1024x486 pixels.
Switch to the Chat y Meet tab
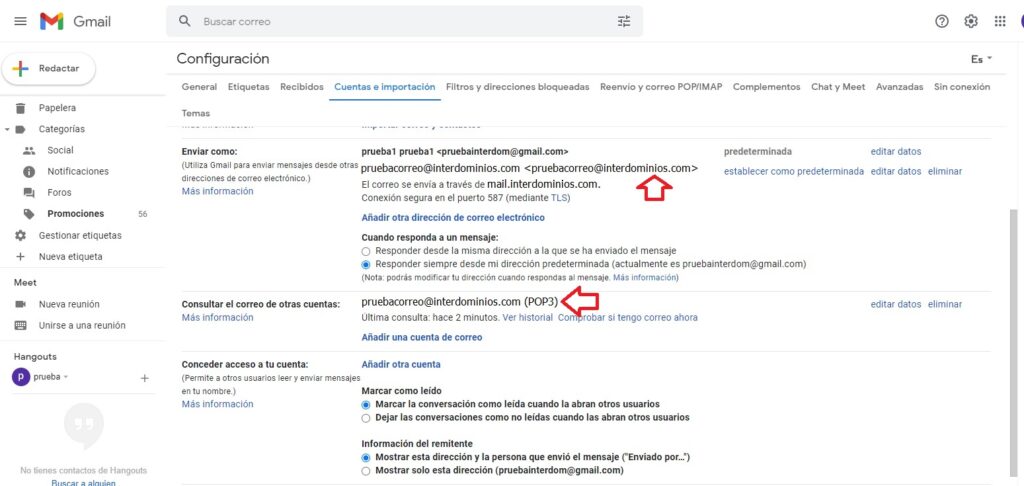point(838,87)
